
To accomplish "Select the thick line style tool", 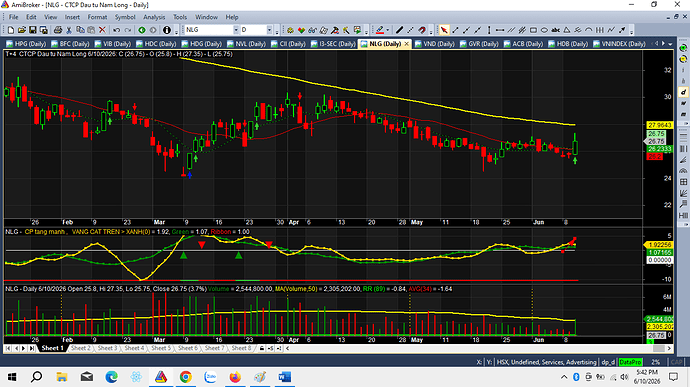I will [x=399, y=30].
